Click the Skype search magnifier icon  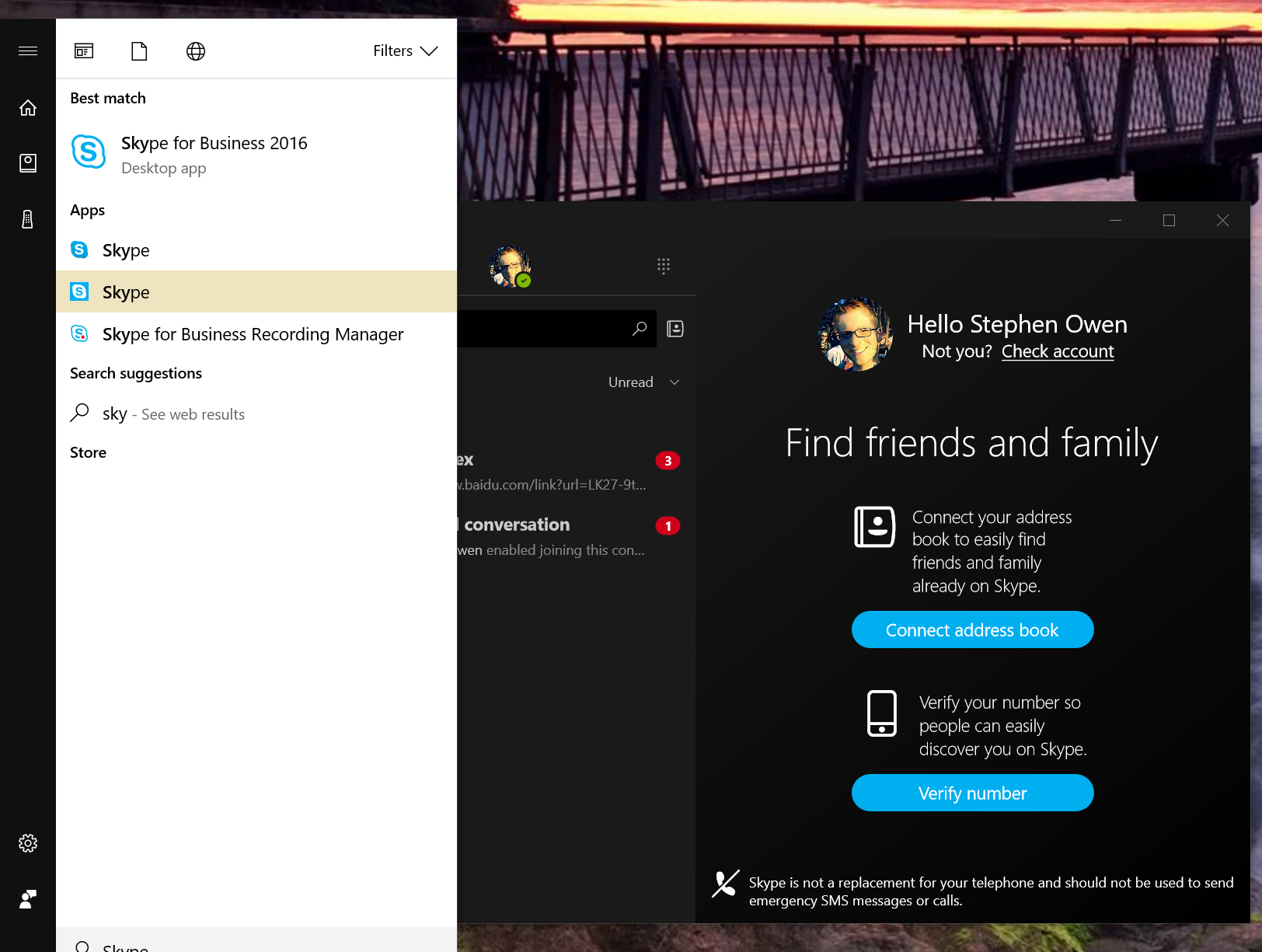click(x=640, y=329)
